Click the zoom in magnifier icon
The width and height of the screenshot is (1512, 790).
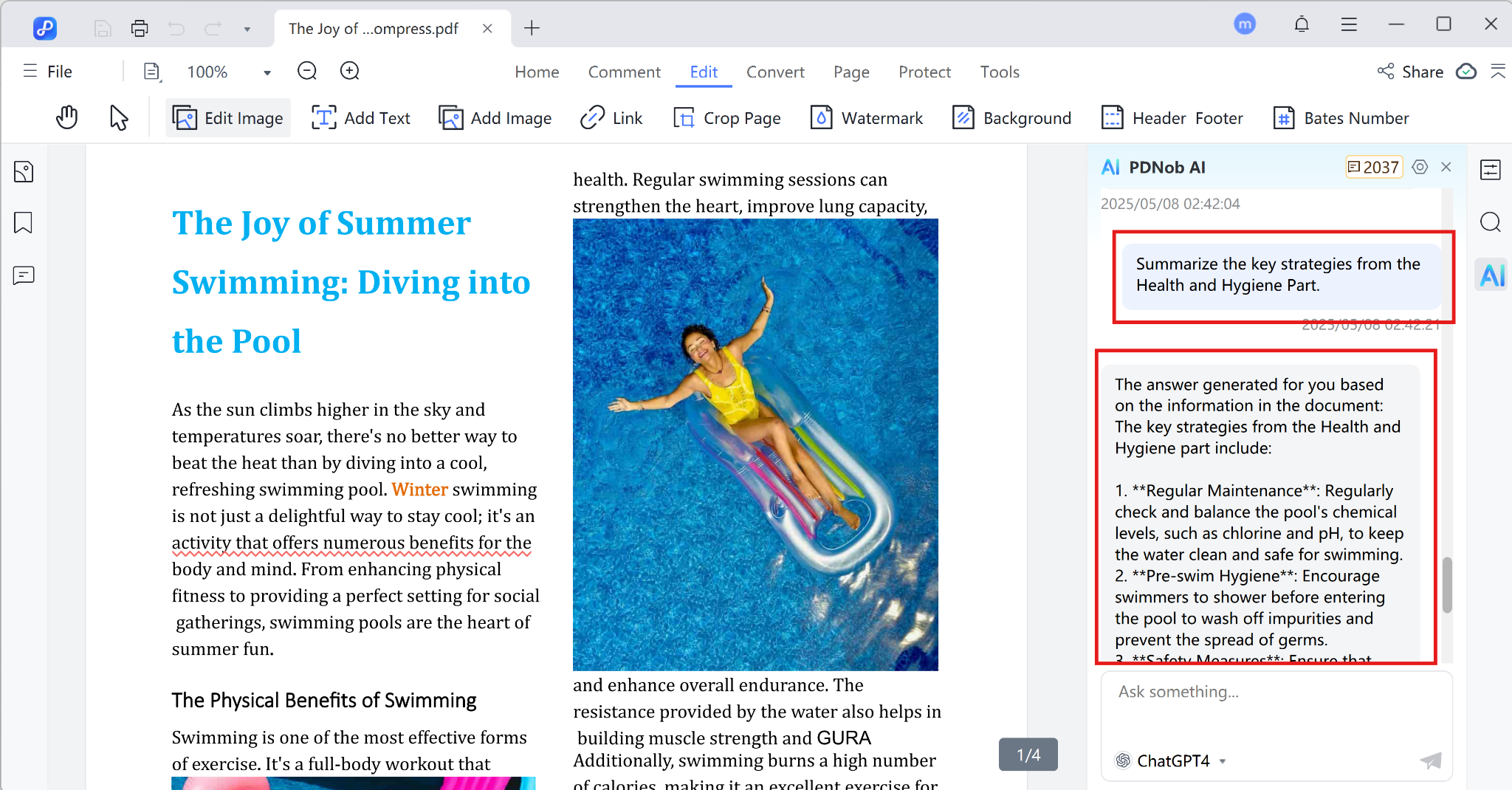coord(350,71)
